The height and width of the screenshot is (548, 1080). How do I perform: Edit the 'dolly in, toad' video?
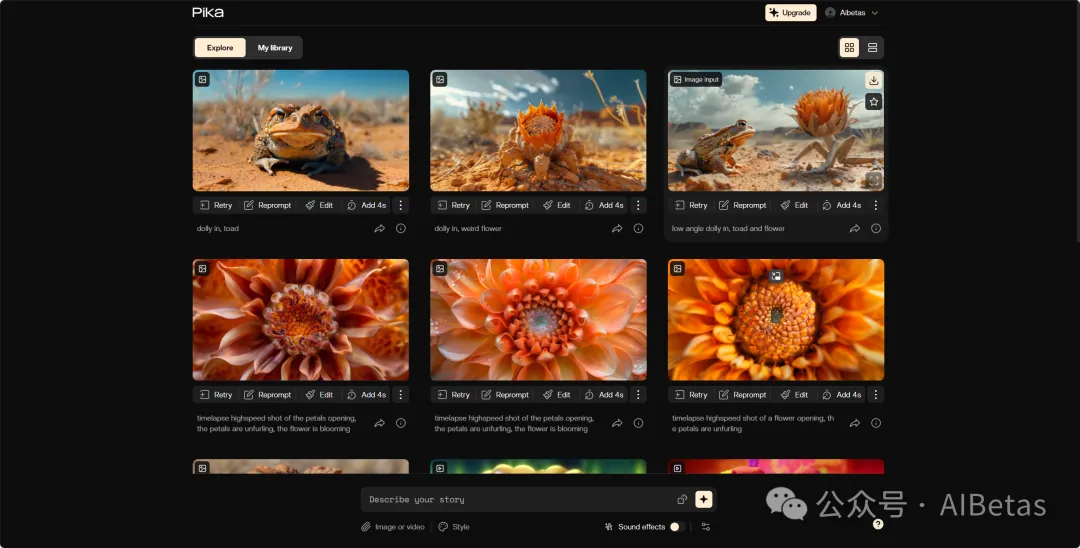pos(319,205)
